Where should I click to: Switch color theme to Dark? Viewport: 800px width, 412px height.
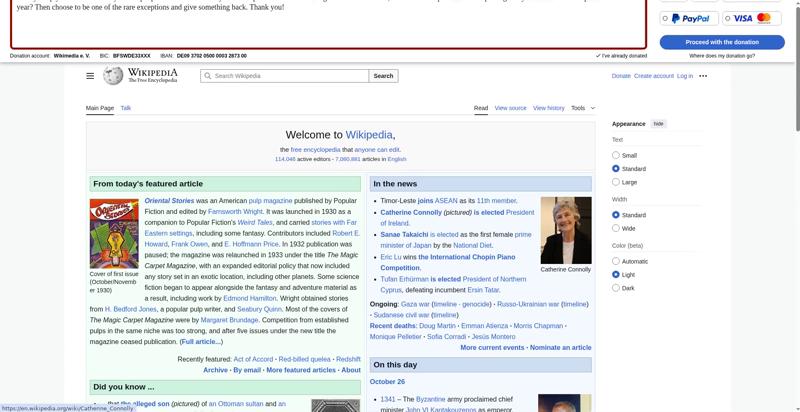pos(616,288)
